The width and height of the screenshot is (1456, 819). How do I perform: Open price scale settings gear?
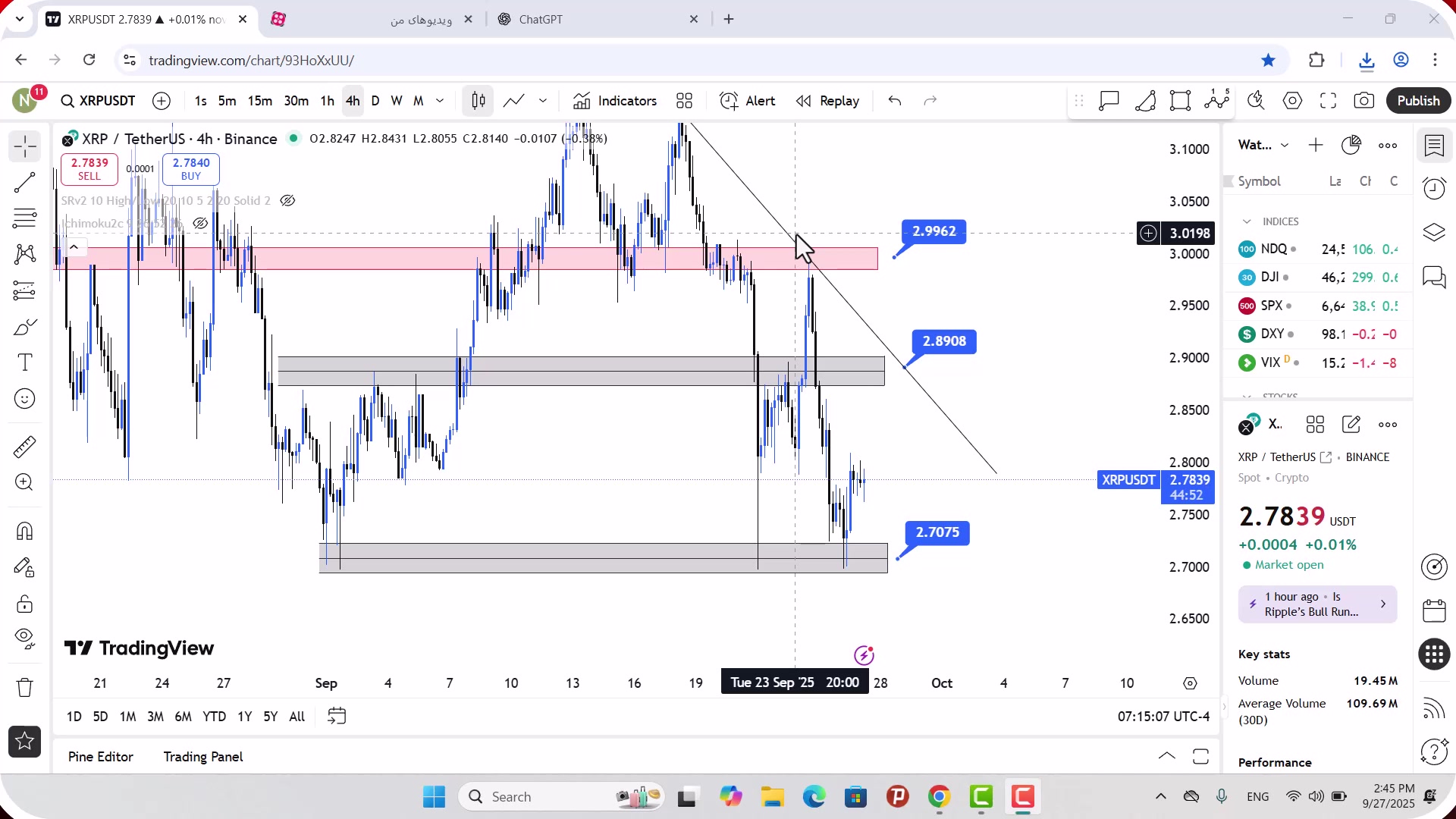(x=1191, y=683)
